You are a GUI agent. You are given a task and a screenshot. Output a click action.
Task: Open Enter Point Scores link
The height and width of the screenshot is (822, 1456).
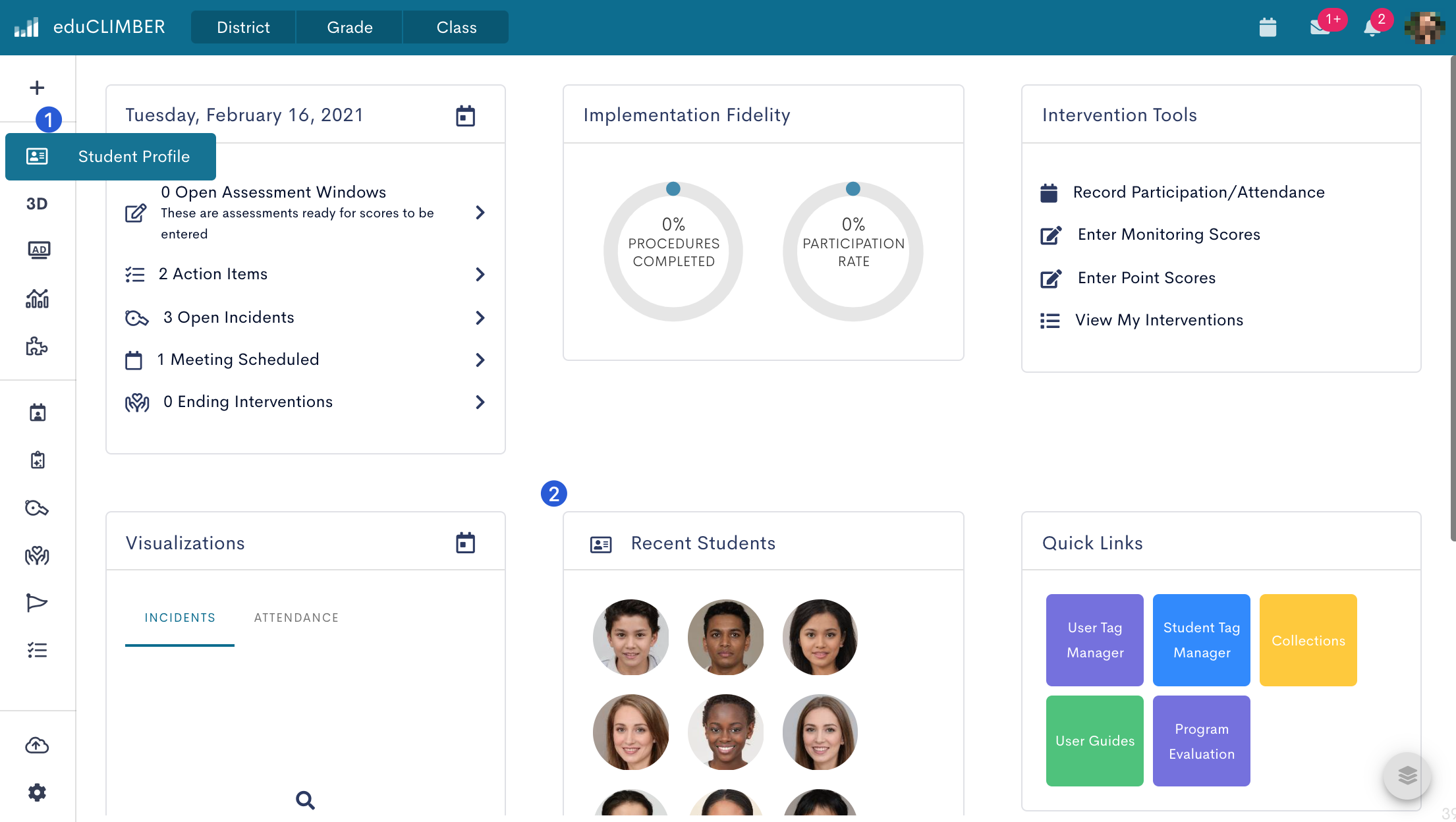click(1127, 278)
